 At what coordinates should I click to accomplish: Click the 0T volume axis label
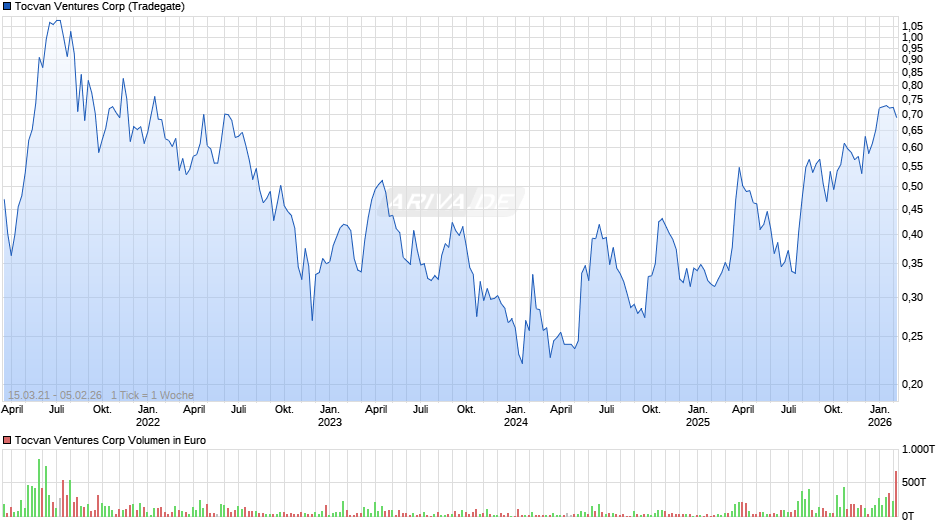pos(908,516)
